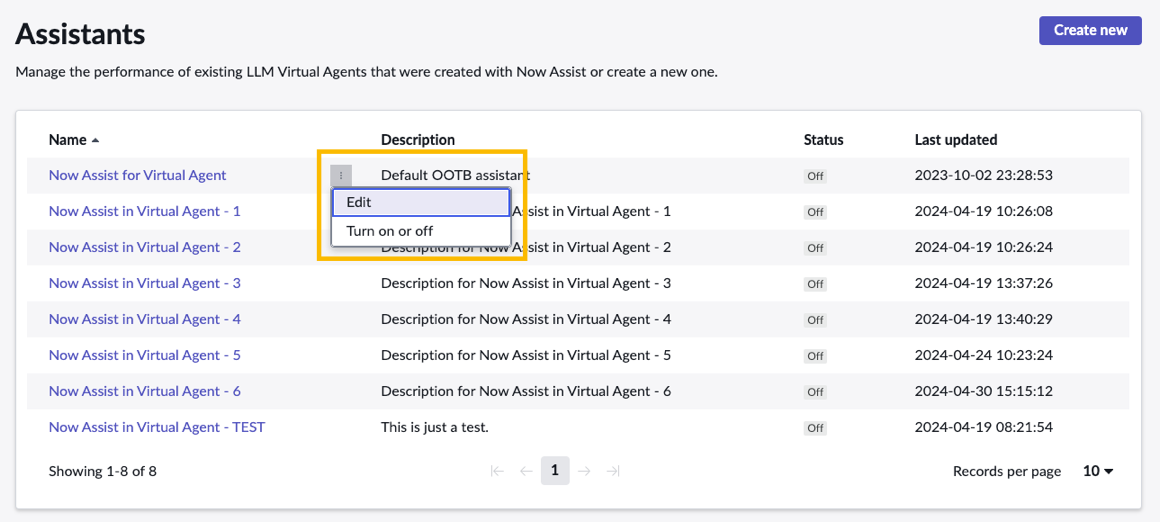1160x522 pixels.
Task: Open Now Assist in Virtual Agent - 1
Action: [x=144, y=211]
